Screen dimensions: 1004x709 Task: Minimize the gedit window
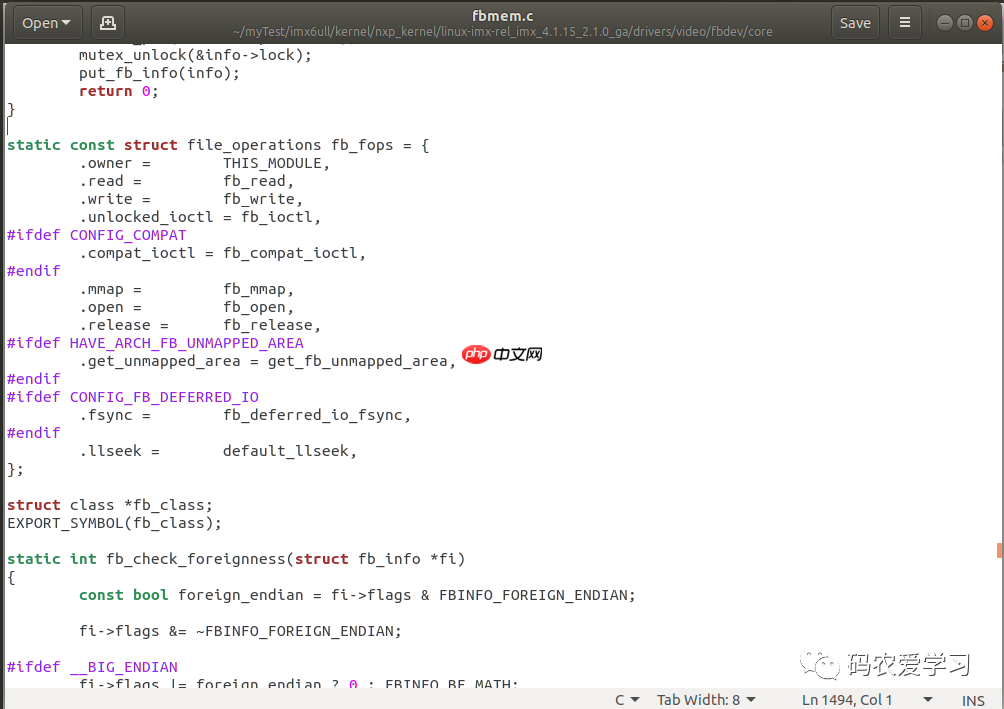944,23
